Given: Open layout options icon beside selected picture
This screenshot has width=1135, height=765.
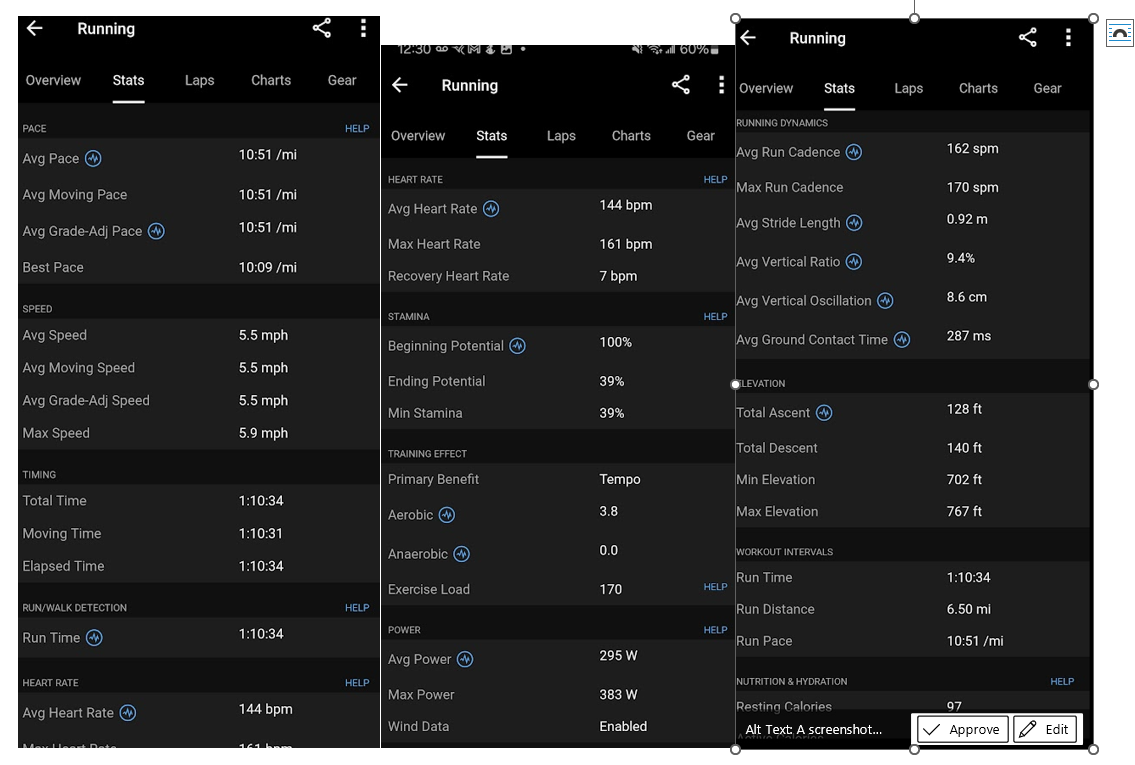Looking at the screenshot, I should click(1120, 33).
